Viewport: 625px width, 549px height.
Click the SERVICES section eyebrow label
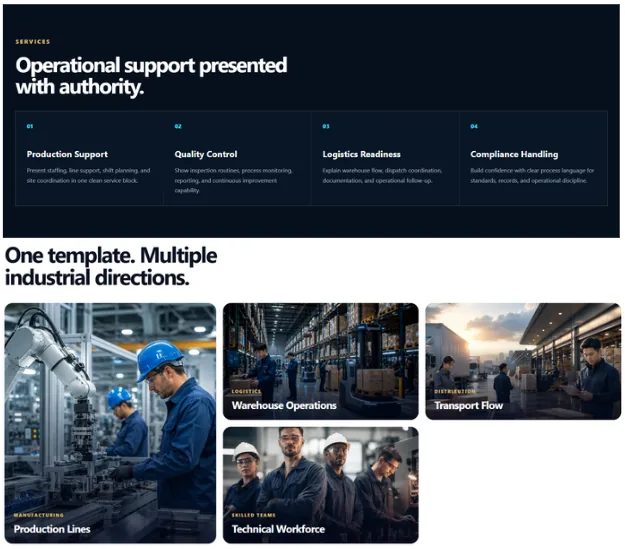point(33,41)
